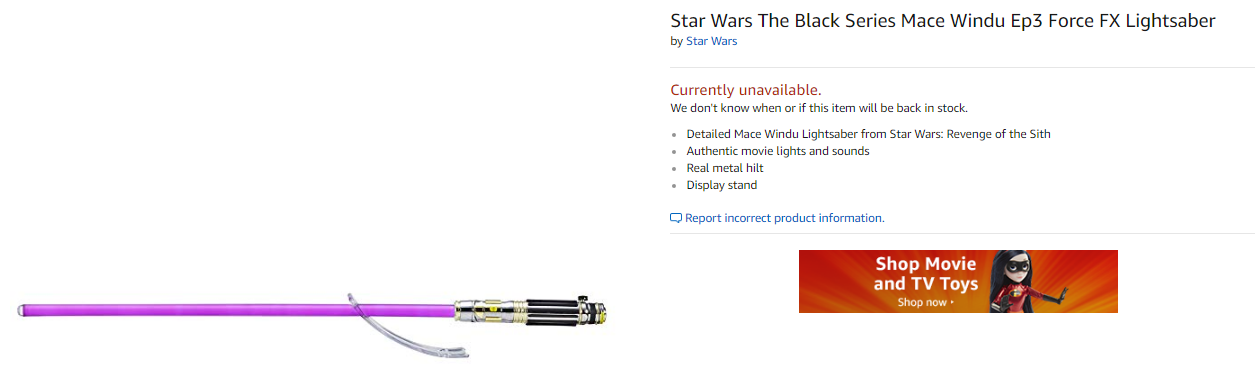1255x389 pixels.
Task: Click the lightsaber metal hilt in image
Action: click(531, 311)
